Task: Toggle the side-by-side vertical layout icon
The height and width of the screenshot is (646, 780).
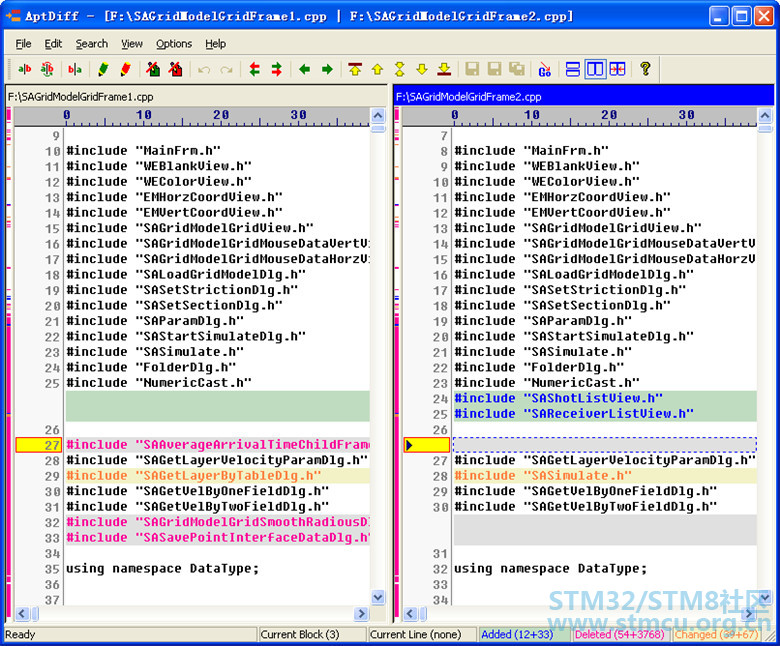Action: click(595, 69)
